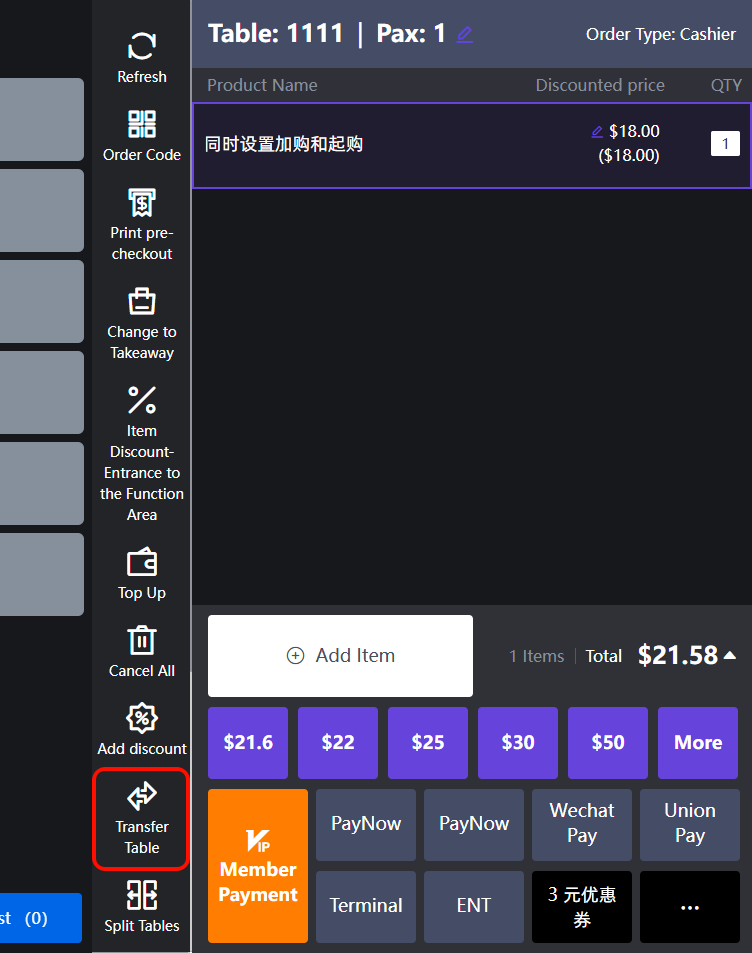Open Item Discount function icon
This screenshot has width=752, height=953.
coord(142,400)
